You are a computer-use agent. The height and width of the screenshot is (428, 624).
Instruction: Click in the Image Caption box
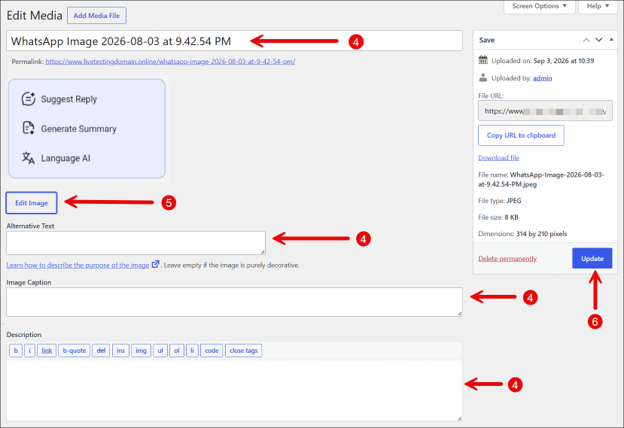234,302
